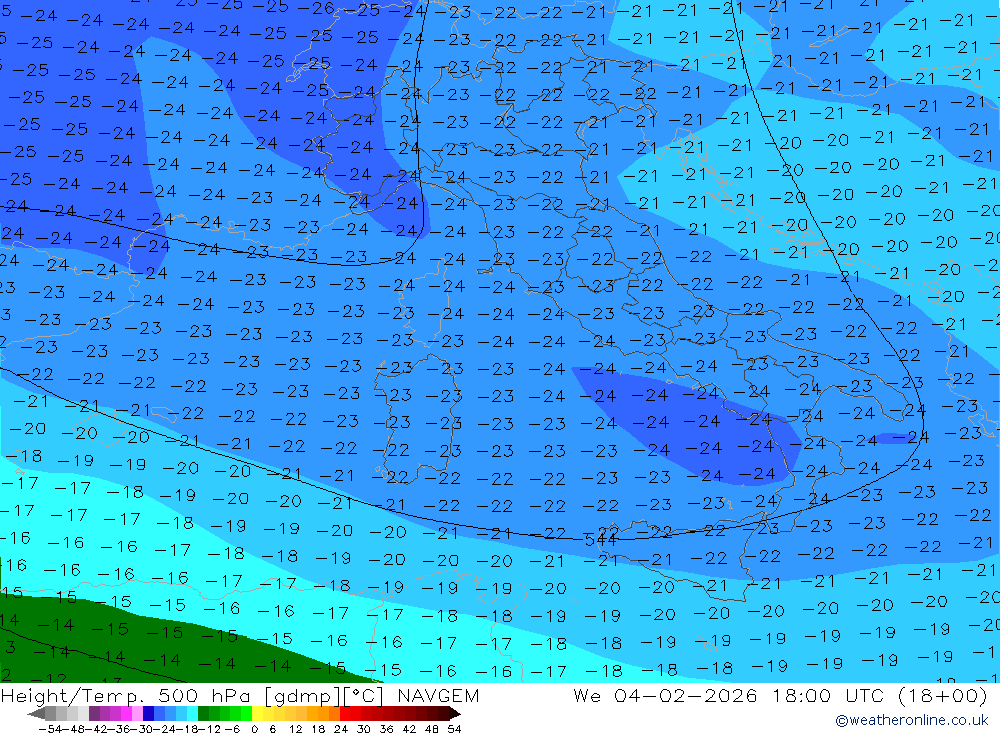Viewport: 1000px width, 733px height.
Task: Click the date '04-02-2026' in footer
Action: [x=686, y=695]
